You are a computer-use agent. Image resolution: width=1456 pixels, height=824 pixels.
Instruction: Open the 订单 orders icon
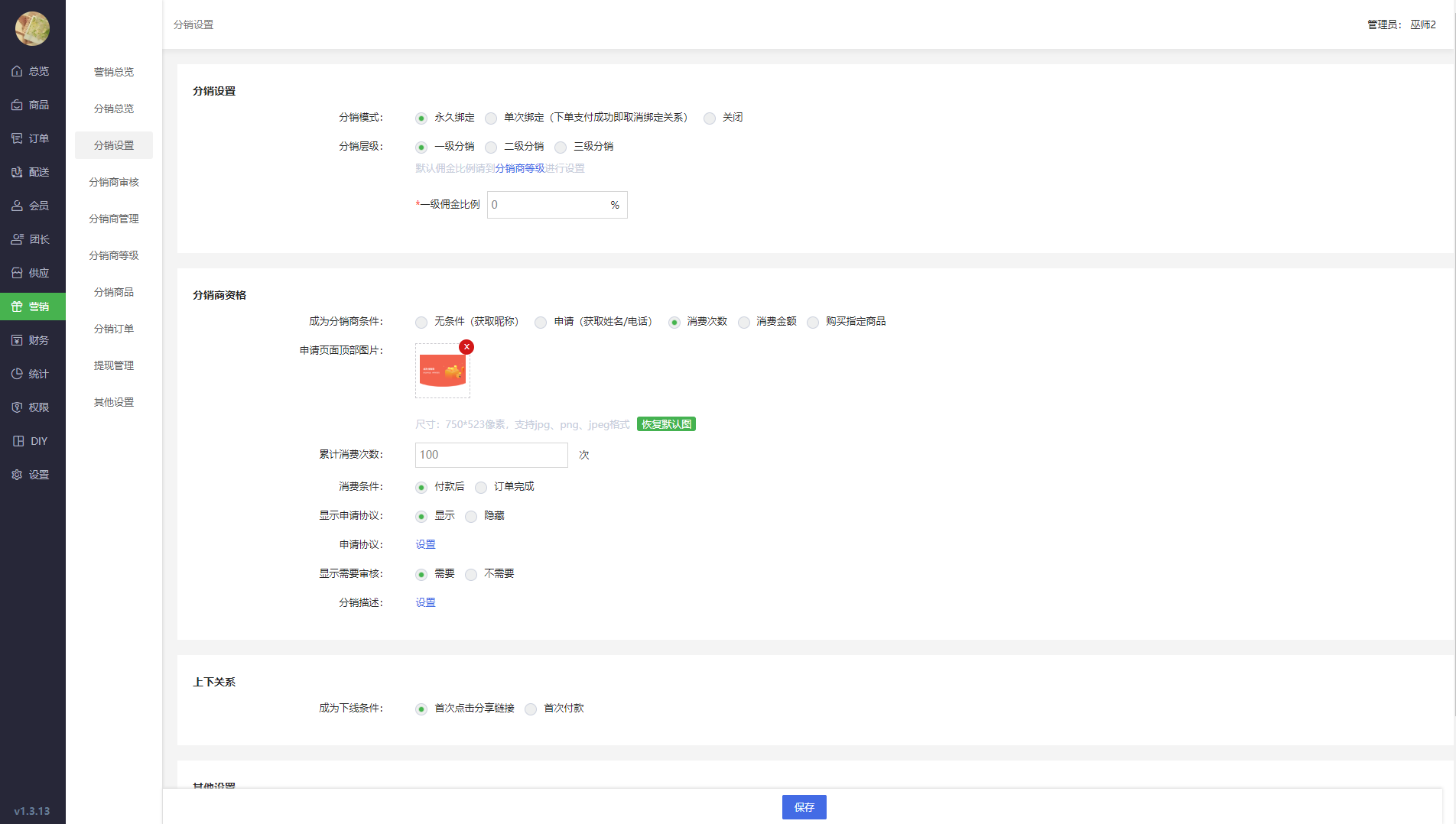pos(17,138)
